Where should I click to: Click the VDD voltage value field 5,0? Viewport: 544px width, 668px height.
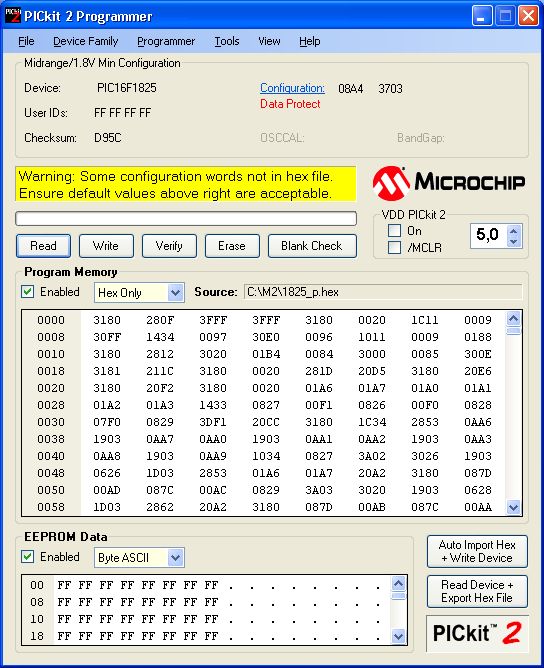tap(489, 236)
